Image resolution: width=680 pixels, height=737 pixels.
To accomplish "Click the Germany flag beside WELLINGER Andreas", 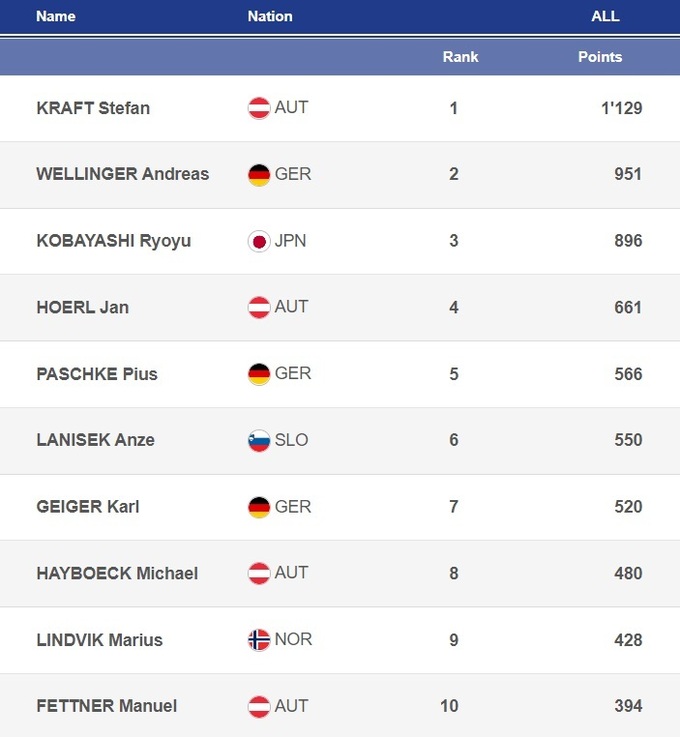I will click(259, 174).
